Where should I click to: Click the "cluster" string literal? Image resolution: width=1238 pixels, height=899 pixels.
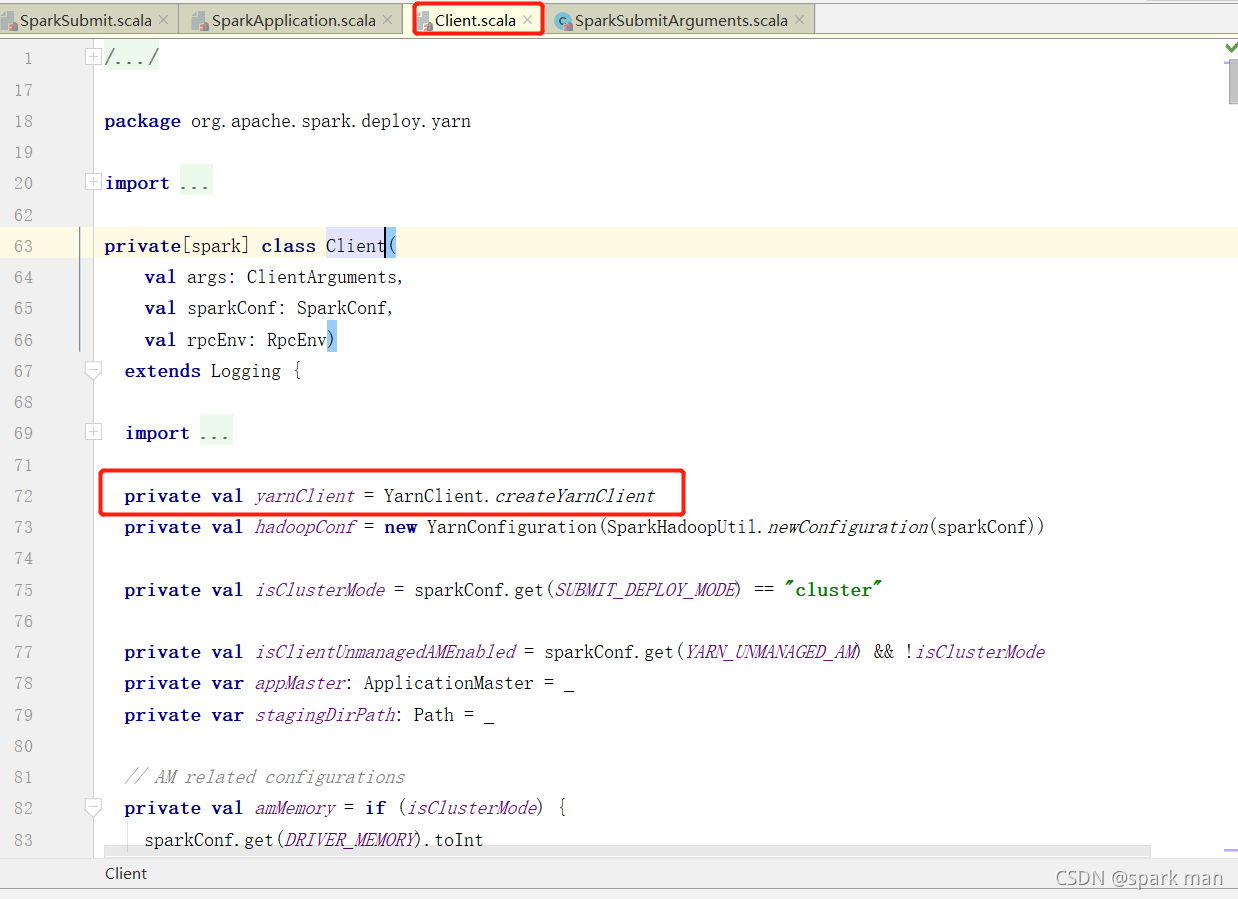[x=834, y=590]
